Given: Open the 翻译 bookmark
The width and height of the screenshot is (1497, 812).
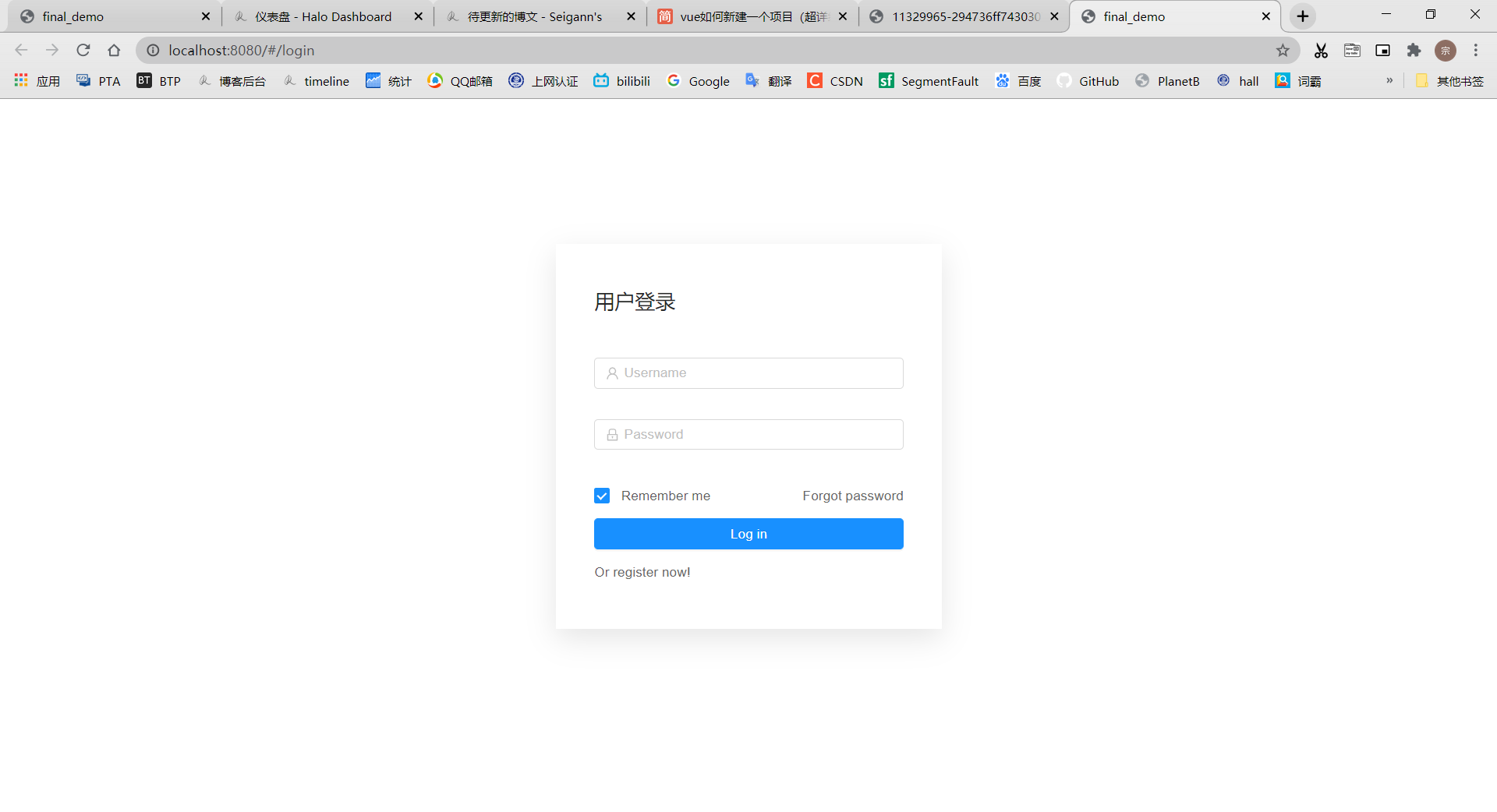Looking at the screenshot, I should [769, 81].
